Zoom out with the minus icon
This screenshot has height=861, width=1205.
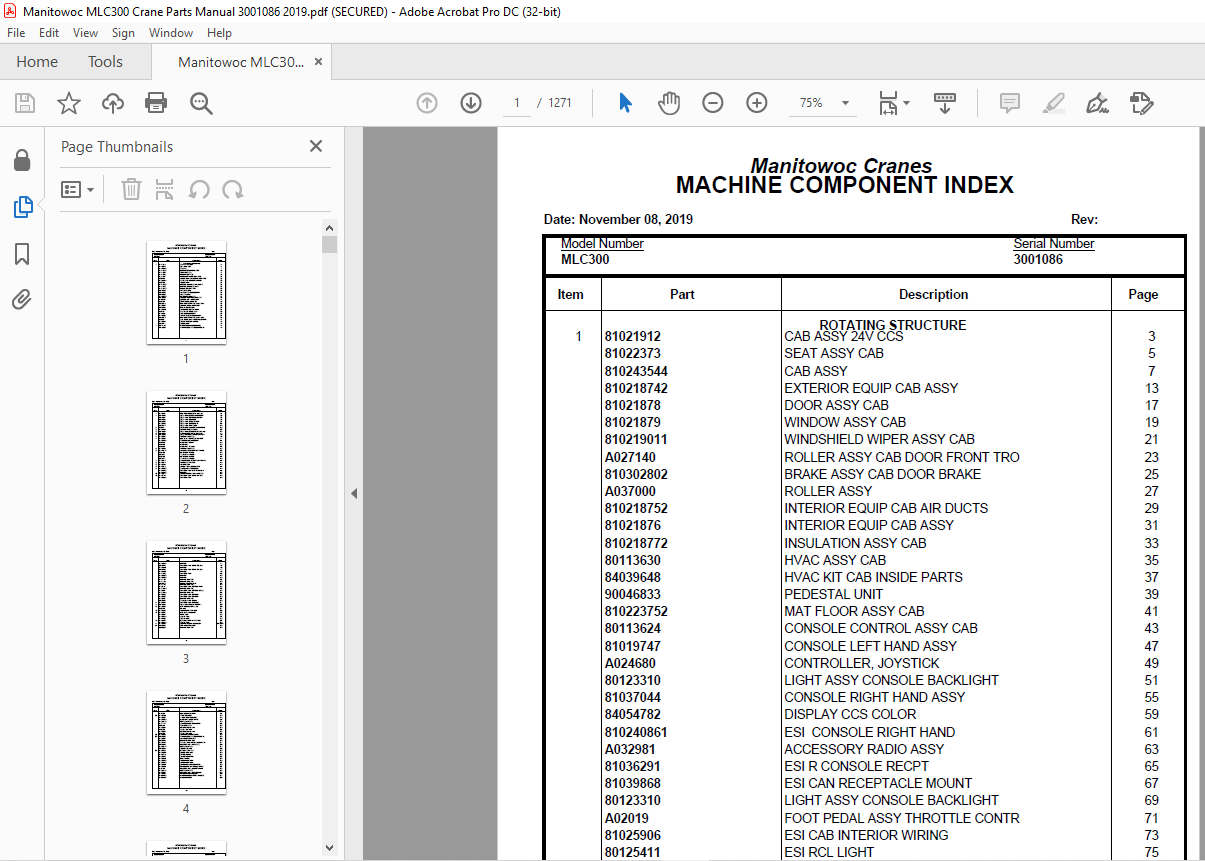click(713, 103)
